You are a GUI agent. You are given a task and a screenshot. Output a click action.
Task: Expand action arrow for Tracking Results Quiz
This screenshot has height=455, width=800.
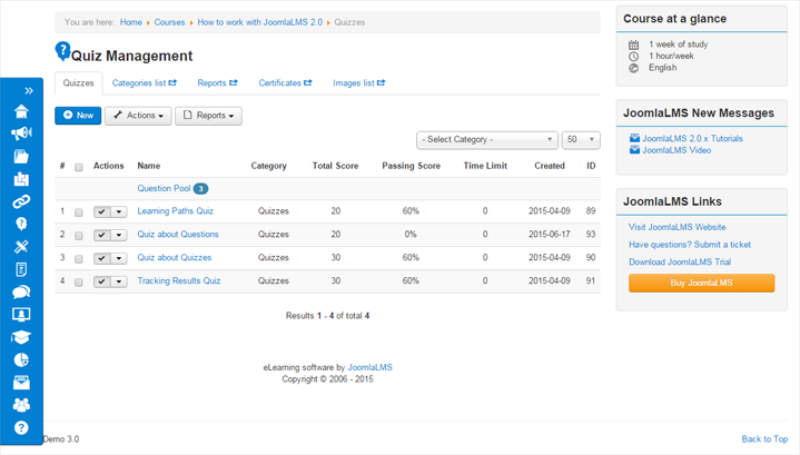point(119,282)
